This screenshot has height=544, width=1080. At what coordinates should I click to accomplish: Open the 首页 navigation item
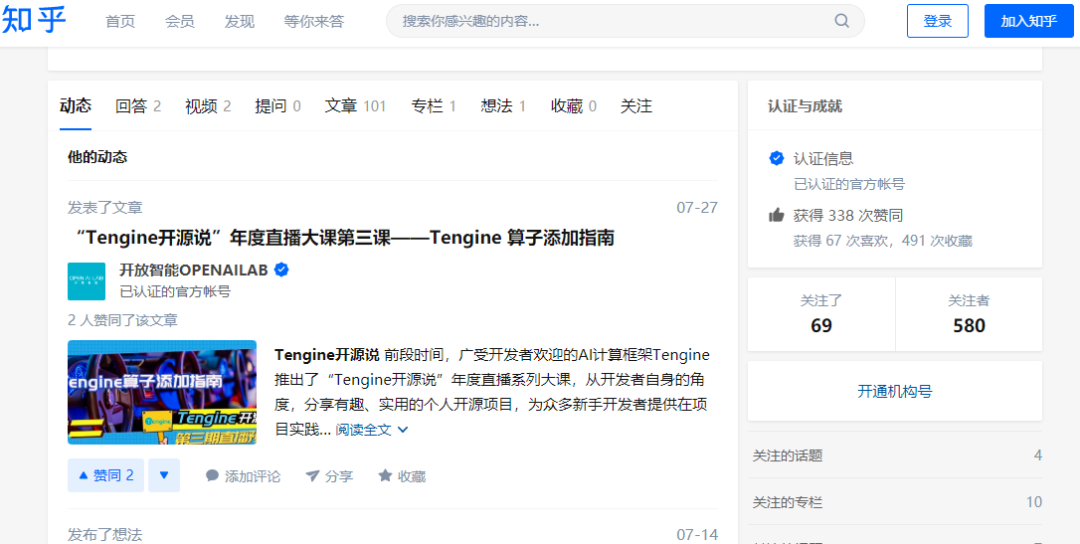121,21
